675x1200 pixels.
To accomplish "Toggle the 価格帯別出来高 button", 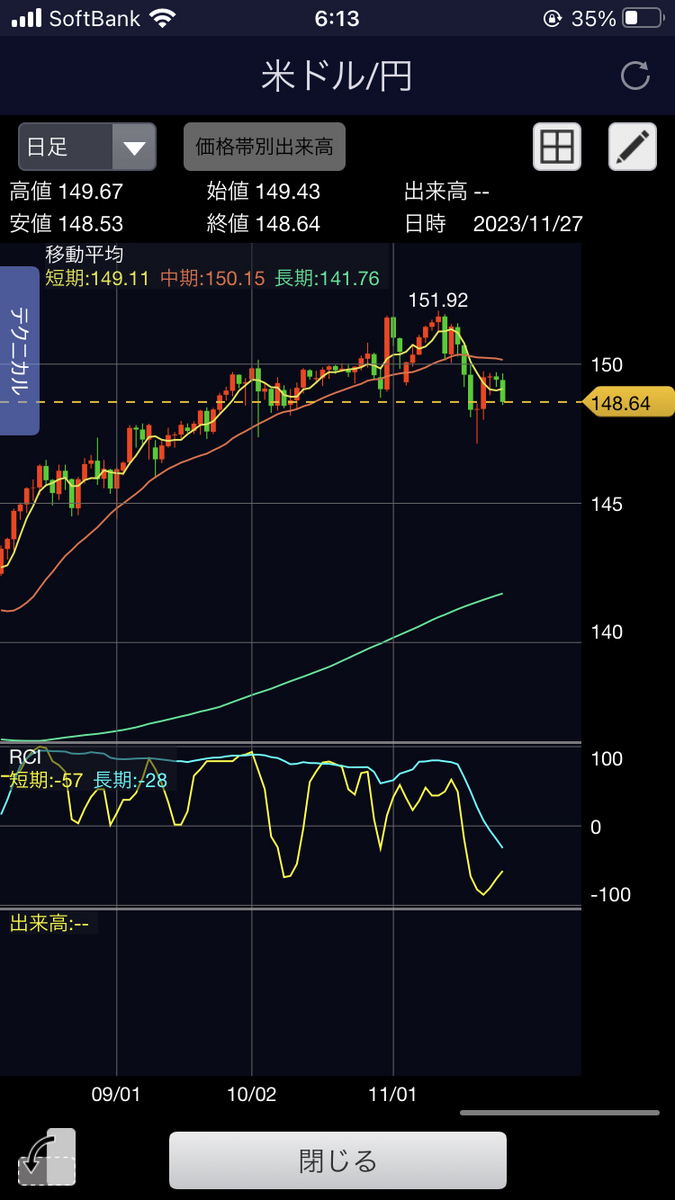I will (265, 147).
